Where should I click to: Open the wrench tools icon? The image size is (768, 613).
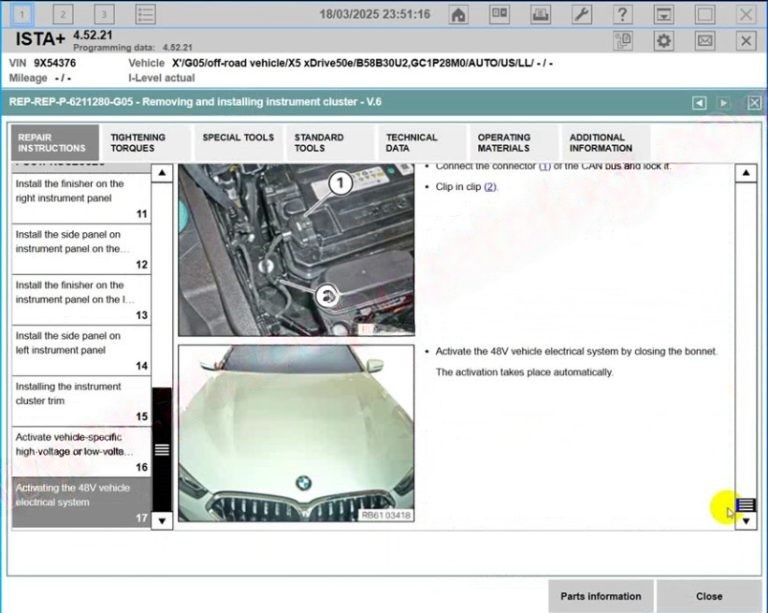pyautogui.click(x=581, y=14)
